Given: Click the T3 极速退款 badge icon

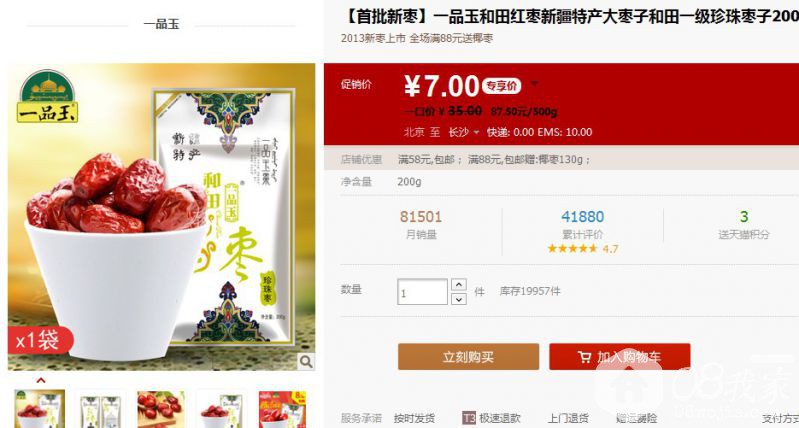Looking at the screenshot, I should (468, 418).
